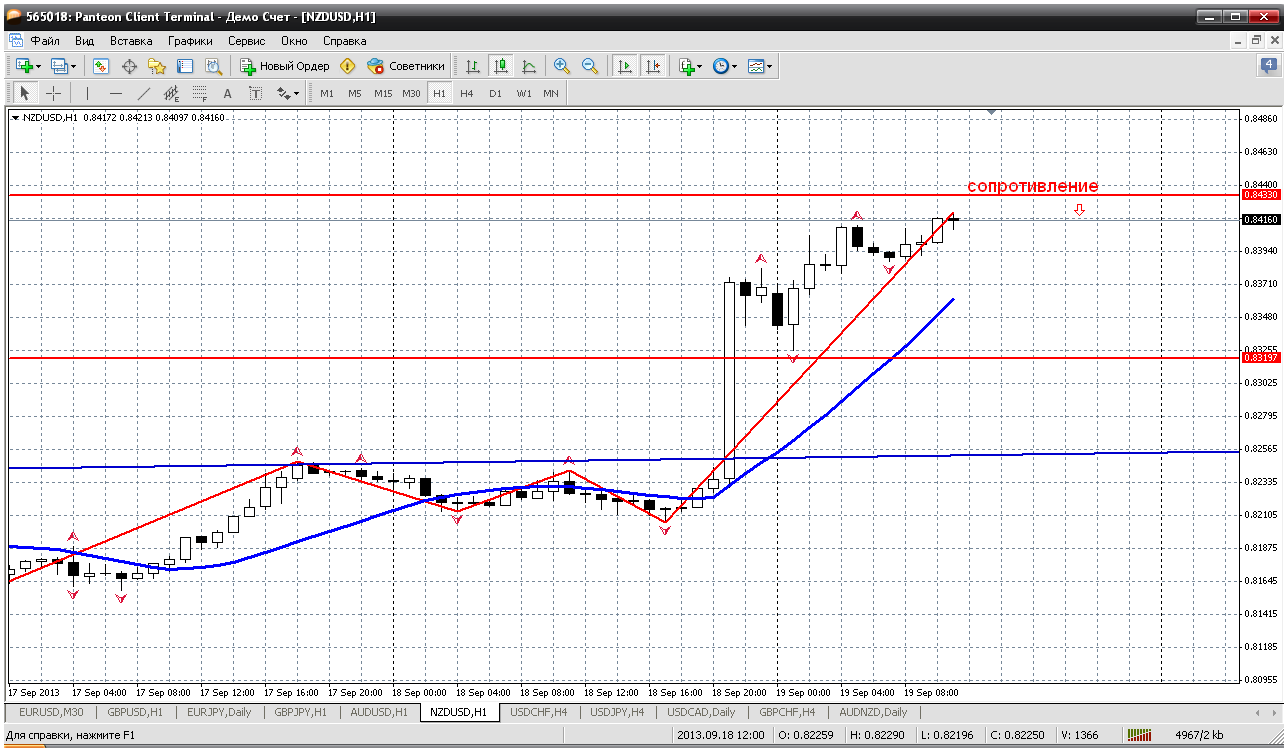The width and height of the screenshot is (1288, 748).
Task: Toggle the Auto Scroll chart button
Action: (x=625, y=66)
